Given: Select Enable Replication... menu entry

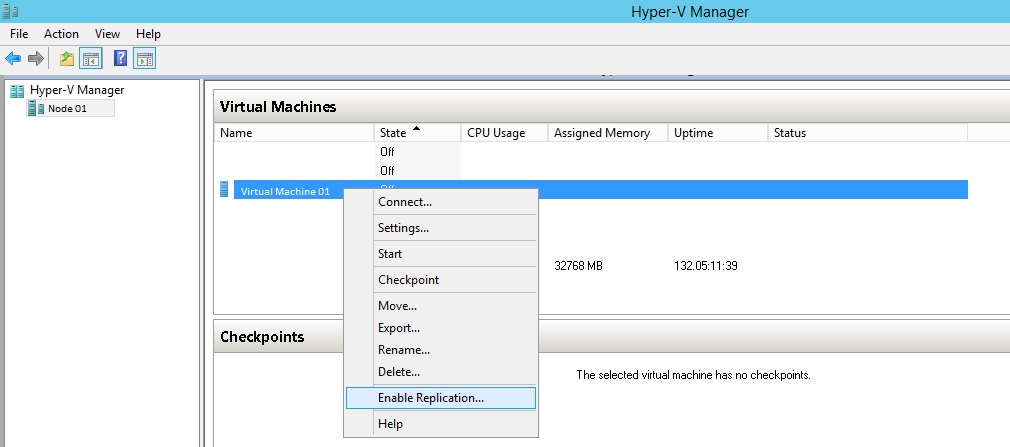Looking at the screenshot, I should point(441,398).
